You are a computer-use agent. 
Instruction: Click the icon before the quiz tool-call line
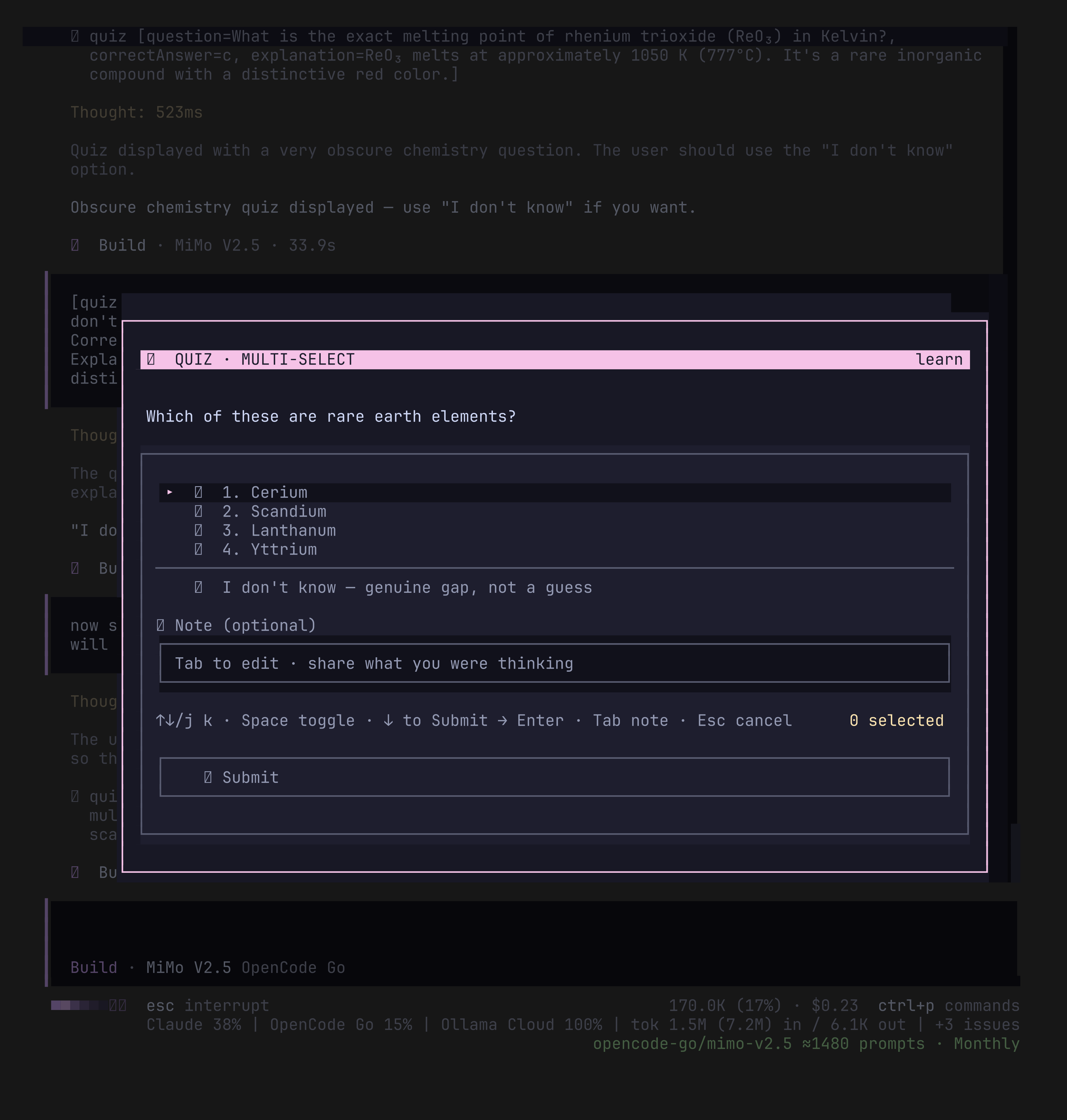pos(74,36)
